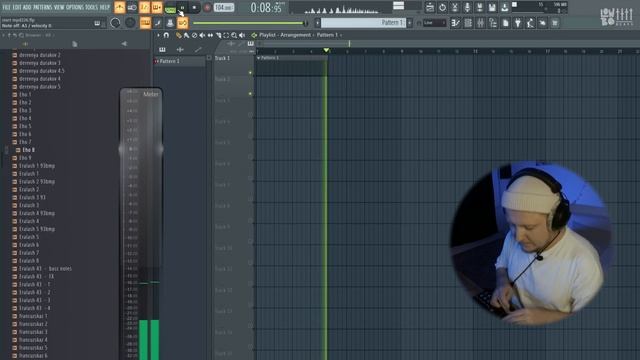Select the playlist draw pencil tool
Screen dimensions: 640x360
tap(178, 36)
